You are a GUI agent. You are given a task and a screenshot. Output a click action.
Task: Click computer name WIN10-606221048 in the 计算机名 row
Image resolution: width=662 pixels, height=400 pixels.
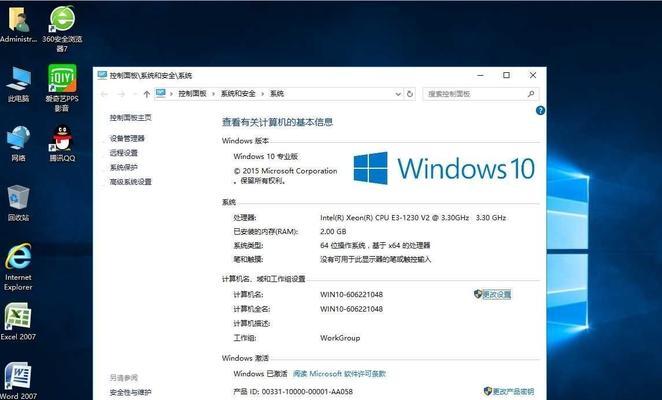pos(351,294)
